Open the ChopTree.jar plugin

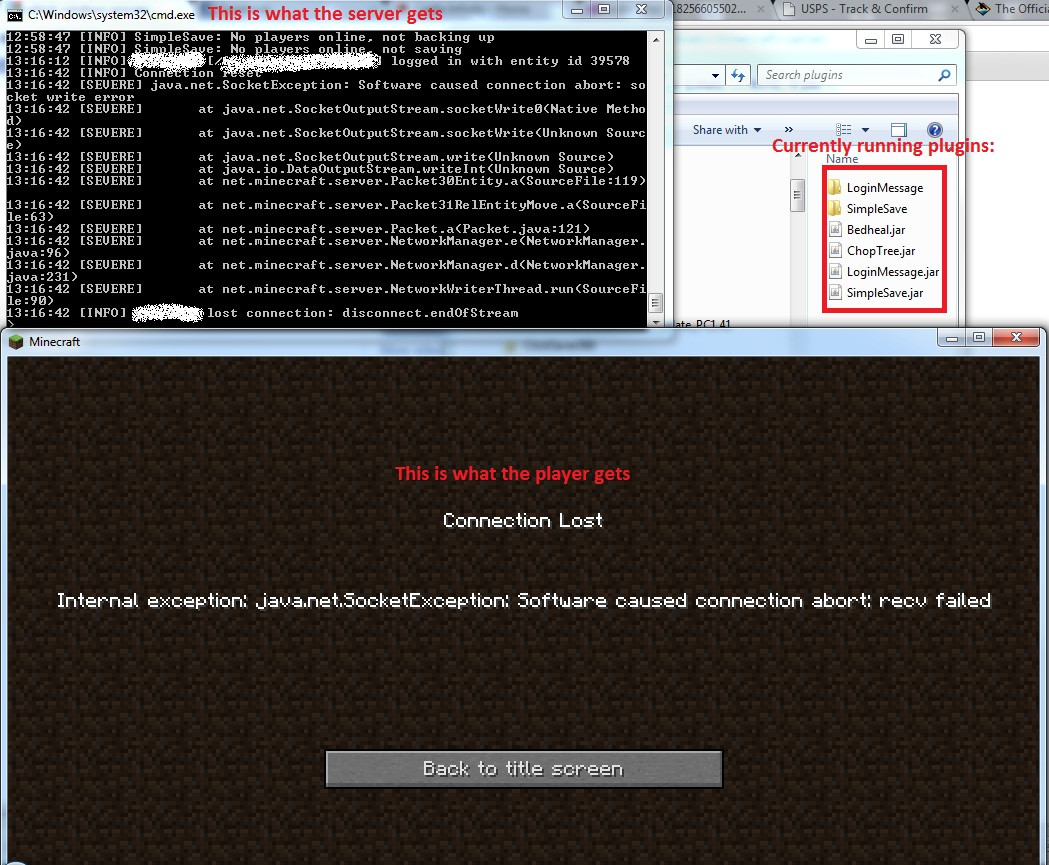882,250
